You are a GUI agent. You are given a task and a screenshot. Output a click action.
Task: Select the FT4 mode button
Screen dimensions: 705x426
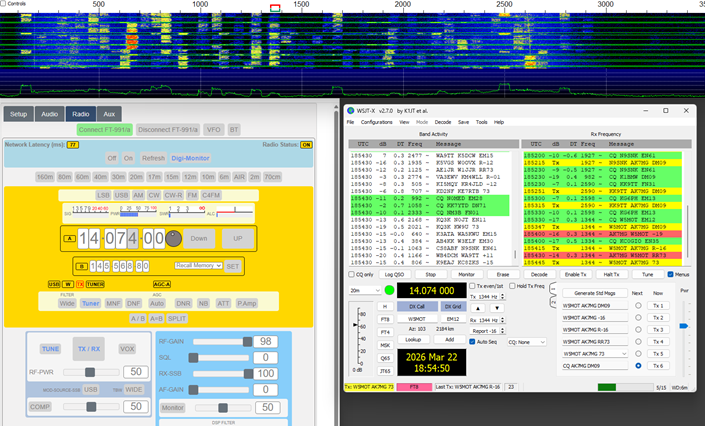click(385, 331)
